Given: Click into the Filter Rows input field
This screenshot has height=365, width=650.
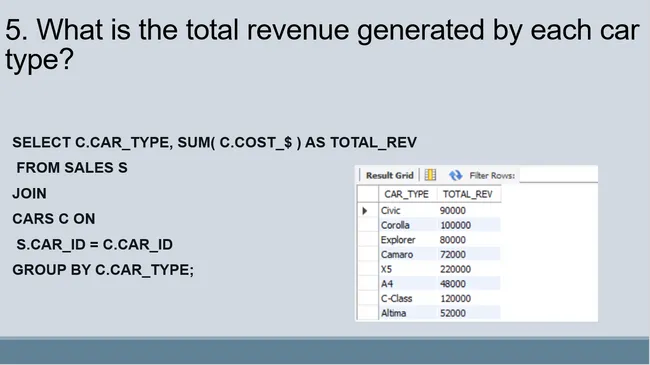Looking at the screenshot, I should tap(558, 175).
